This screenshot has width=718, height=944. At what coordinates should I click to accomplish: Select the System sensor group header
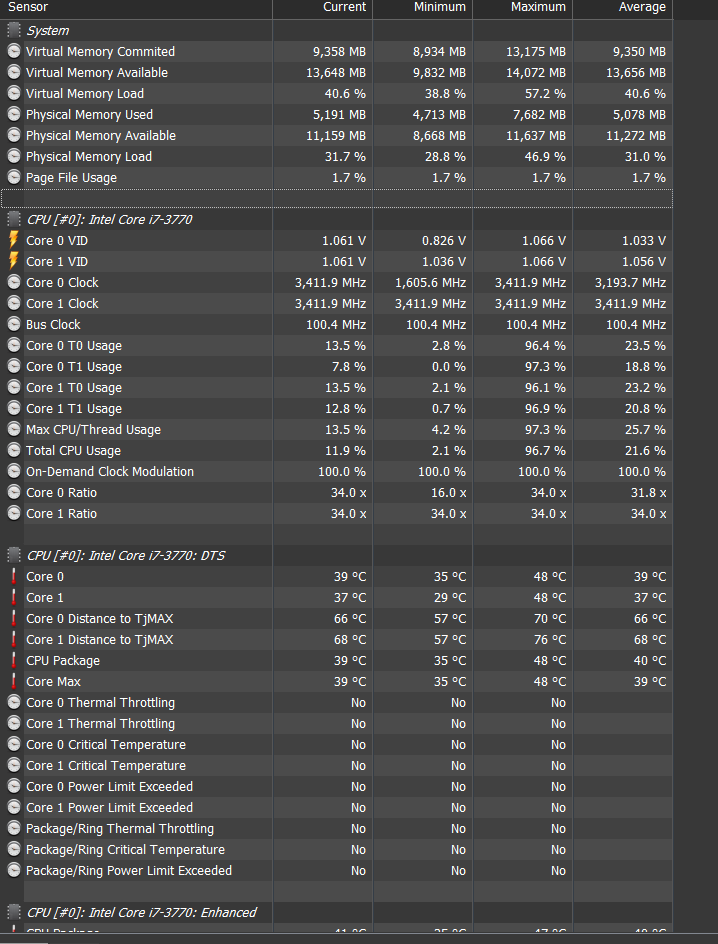tap(48, 31)
